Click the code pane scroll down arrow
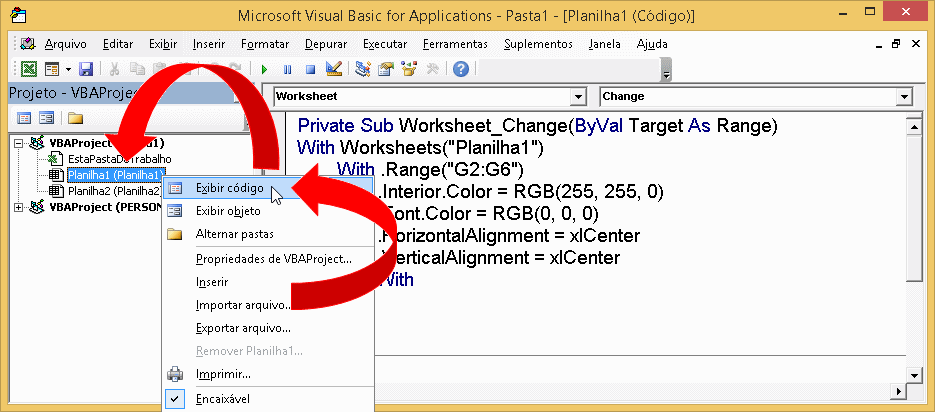Screen dimensions: 935x412 point(913,374)
